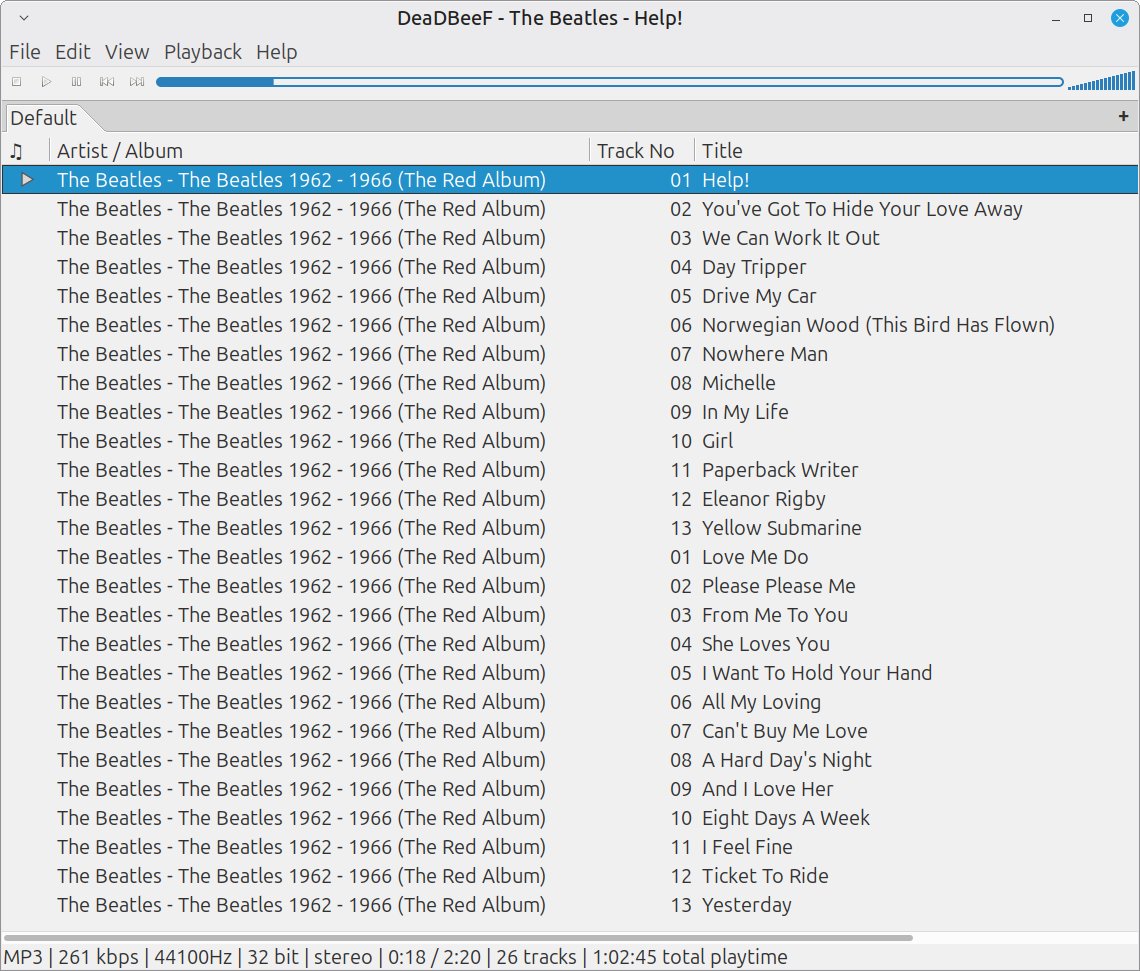This screenshot has height=971, width=1140.
Task: Select track "I Feel Fine"
Action: pyautogui.click(x=570, y=847)
